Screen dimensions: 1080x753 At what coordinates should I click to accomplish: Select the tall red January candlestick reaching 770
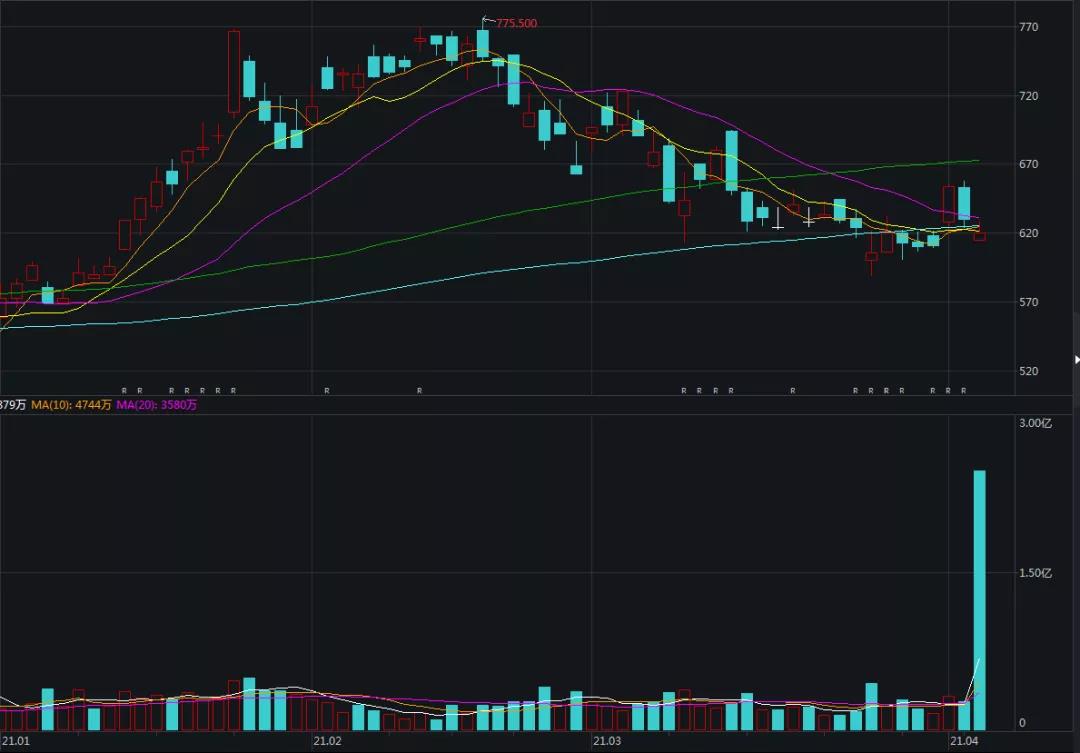[x=234, y=72]
